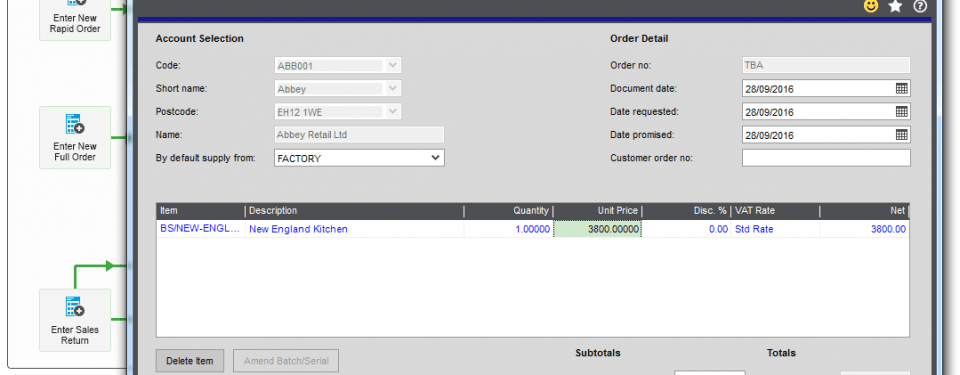Open the supply from FACTORY dropdown

tap(435, 158)
